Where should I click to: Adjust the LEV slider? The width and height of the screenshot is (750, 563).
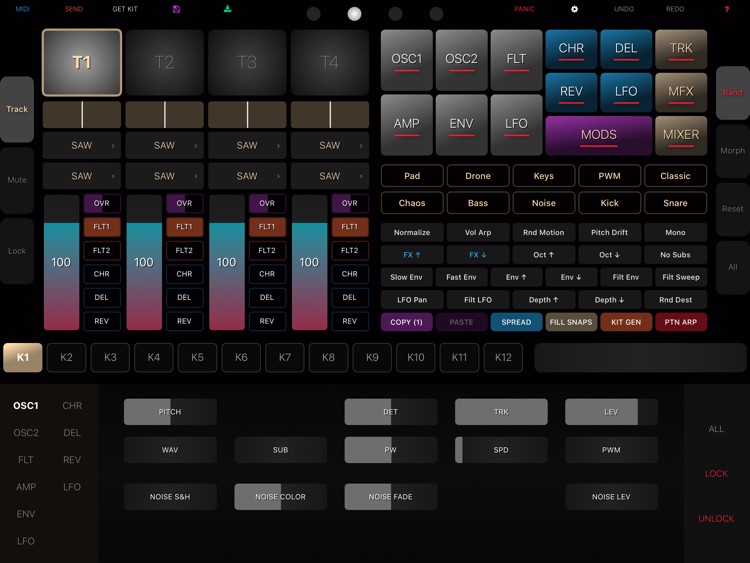611,412
